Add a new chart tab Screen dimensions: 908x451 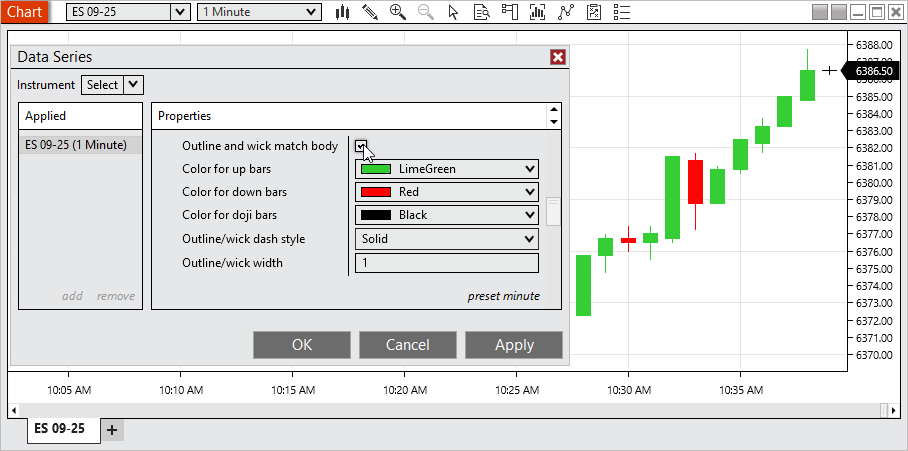[x=112, y=430]
